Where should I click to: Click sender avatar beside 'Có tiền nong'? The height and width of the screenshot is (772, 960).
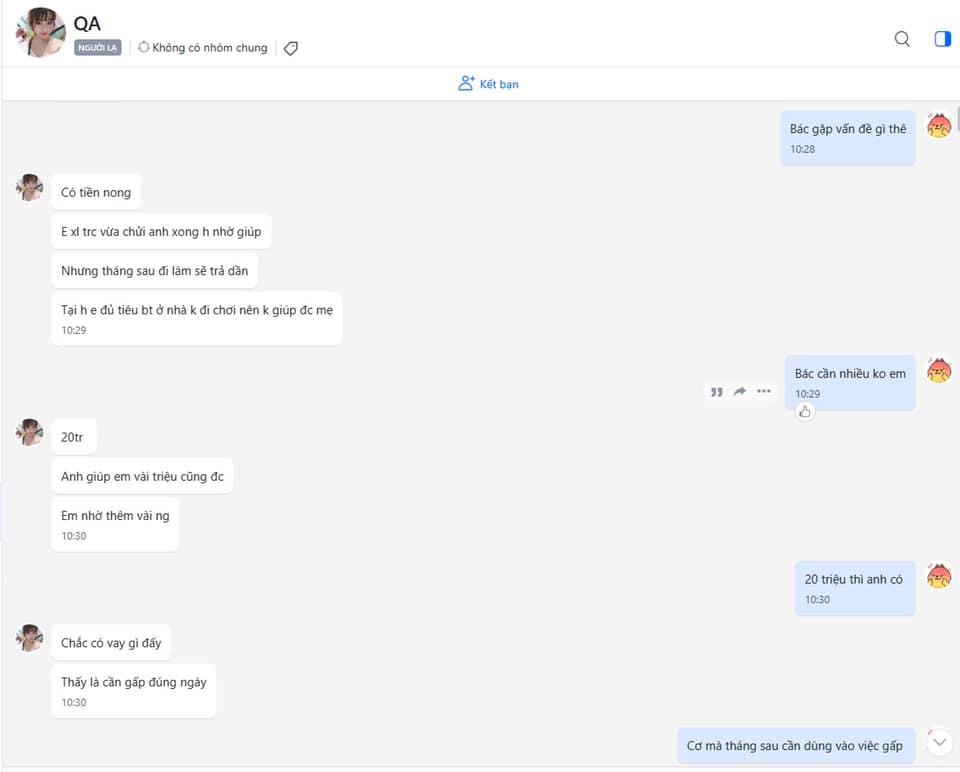point(29,187)
